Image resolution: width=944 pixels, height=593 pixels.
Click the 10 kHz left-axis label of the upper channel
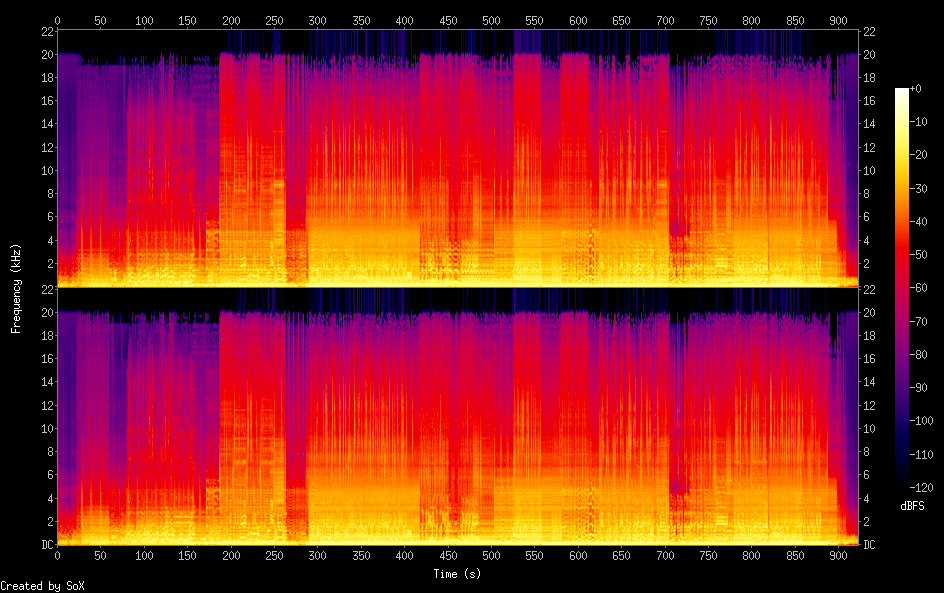[x=45, y=170]
